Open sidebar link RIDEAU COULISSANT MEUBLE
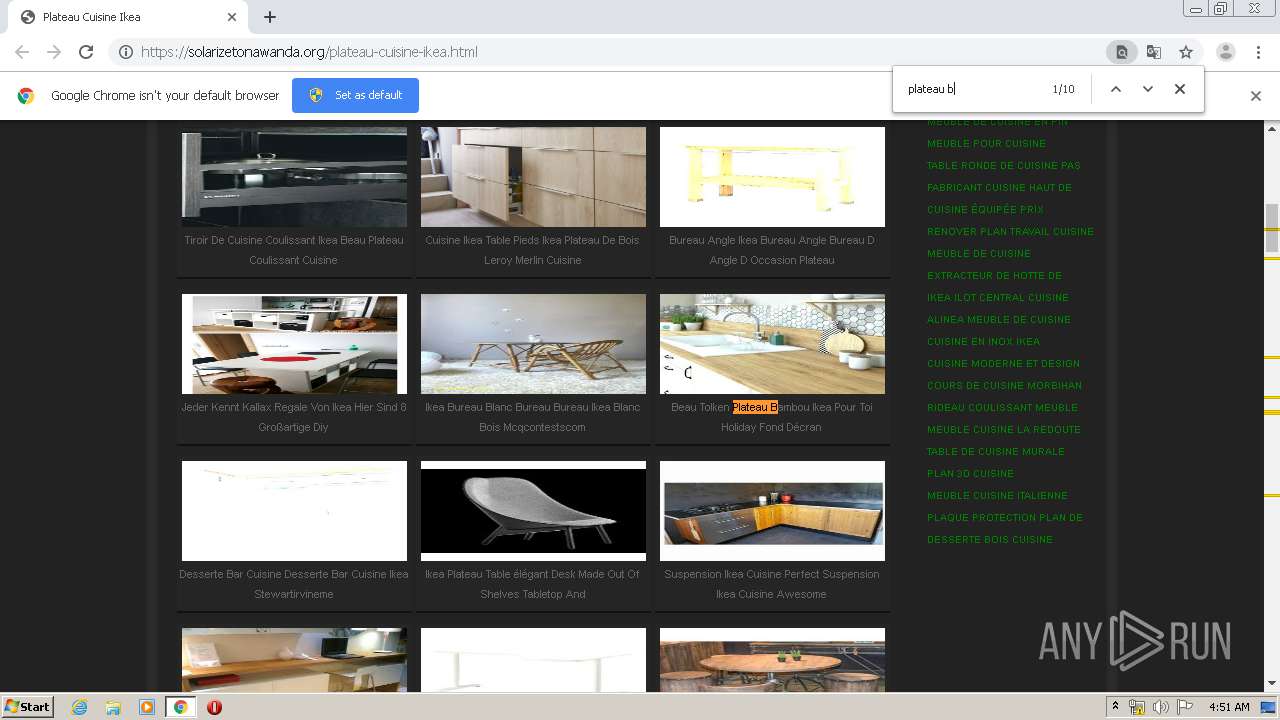This screenshot has width=1280, height=720. pyautogui.click(x=1002, y=408)
